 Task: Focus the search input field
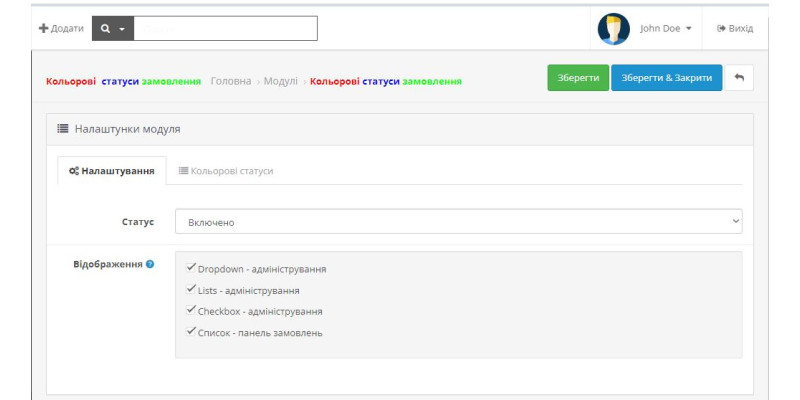226,29
